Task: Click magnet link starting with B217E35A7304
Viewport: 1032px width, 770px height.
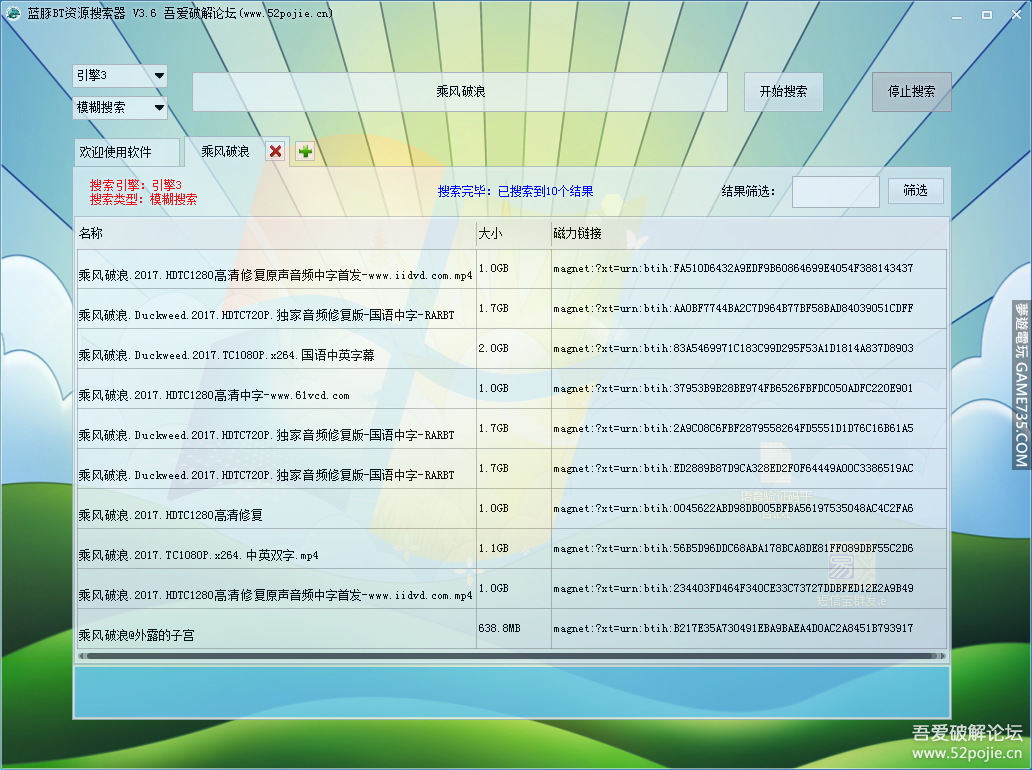Action: click(x=733, y=629)
